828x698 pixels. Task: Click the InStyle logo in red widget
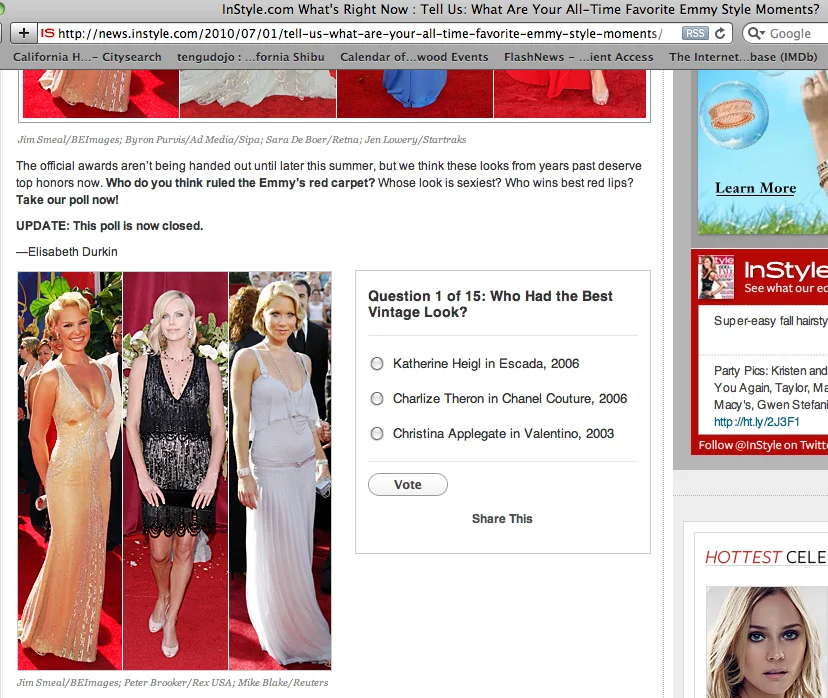[x=785, y=270]
